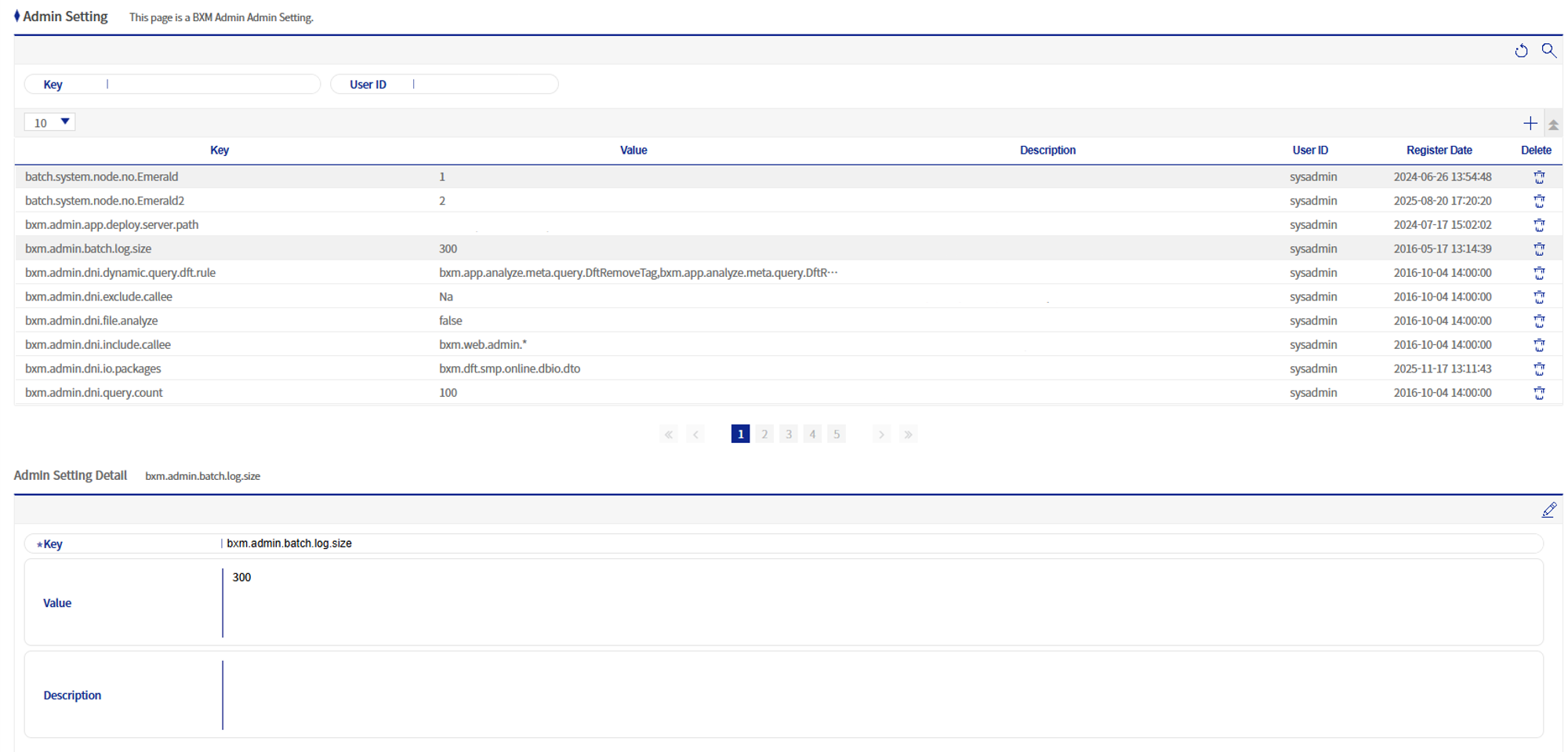Delete the bxm.admin.dni.query.count row

[x=1539, y=393]
